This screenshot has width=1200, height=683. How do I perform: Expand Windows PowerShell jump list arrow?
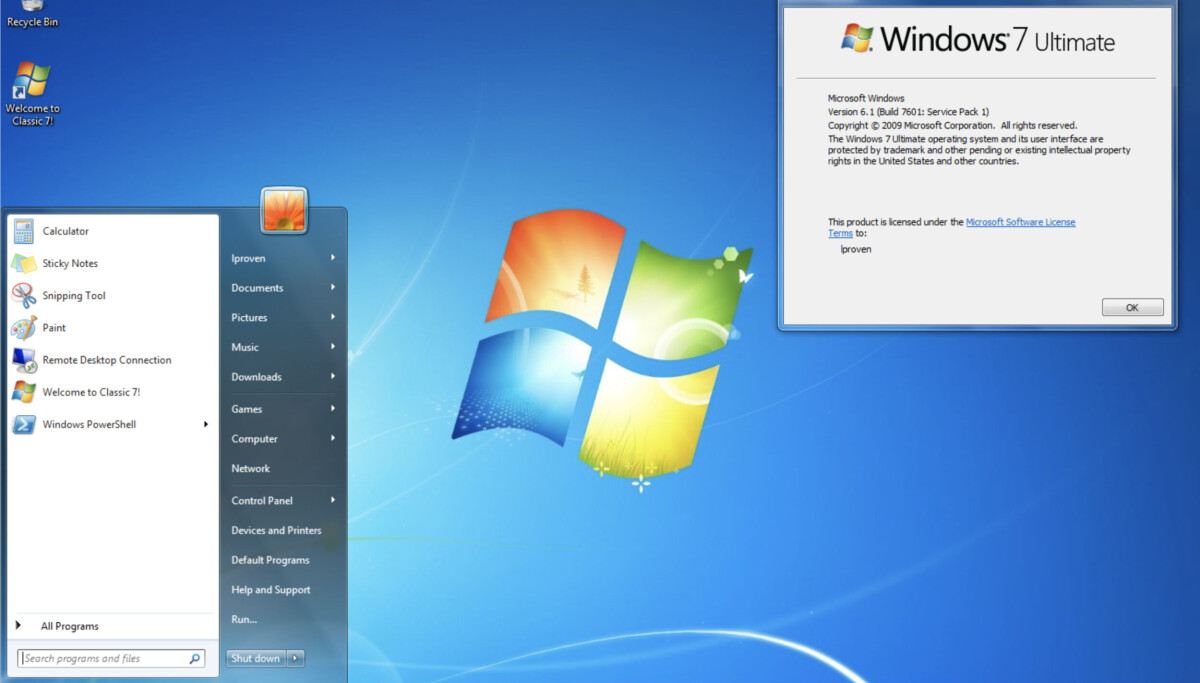click(x=206, y=424)
